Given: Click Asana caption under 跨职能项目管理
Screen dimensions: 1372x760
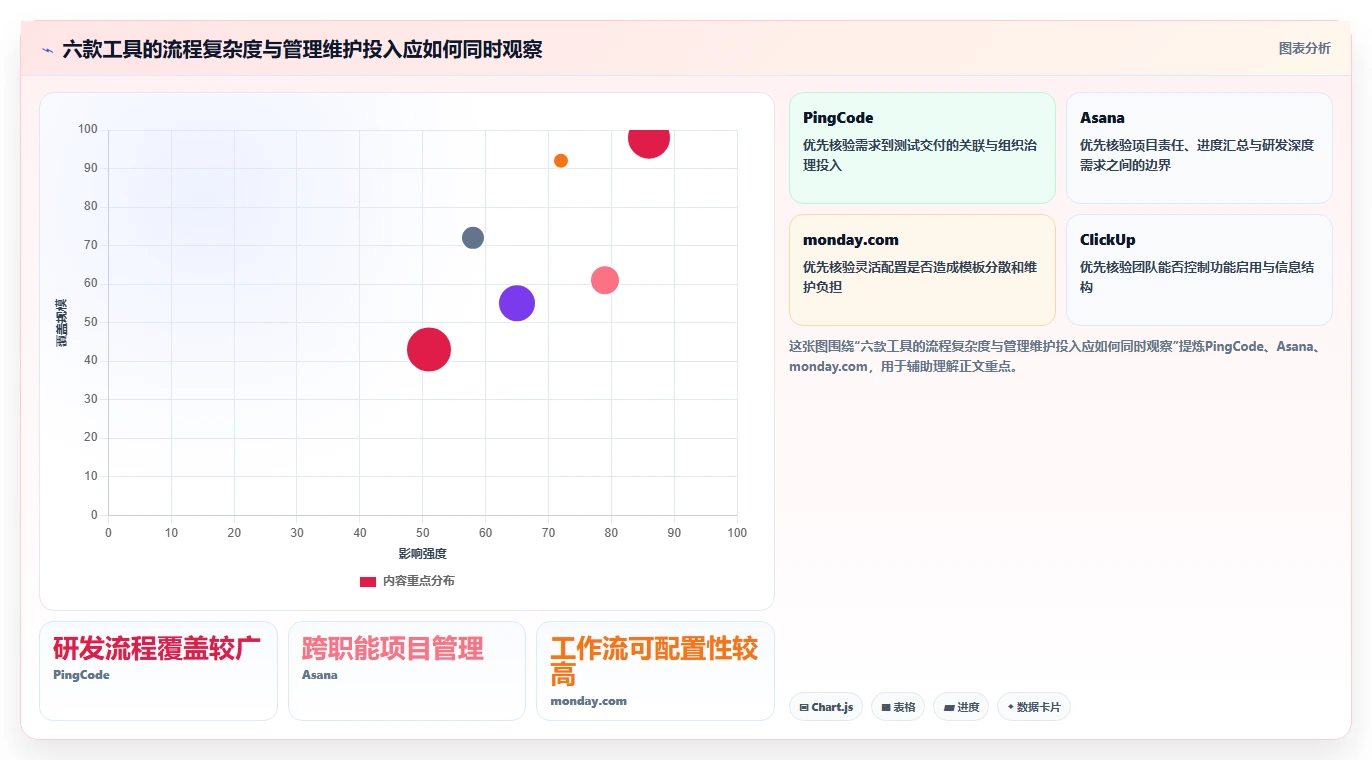Looking at the screenshot, I should [320, 675].
